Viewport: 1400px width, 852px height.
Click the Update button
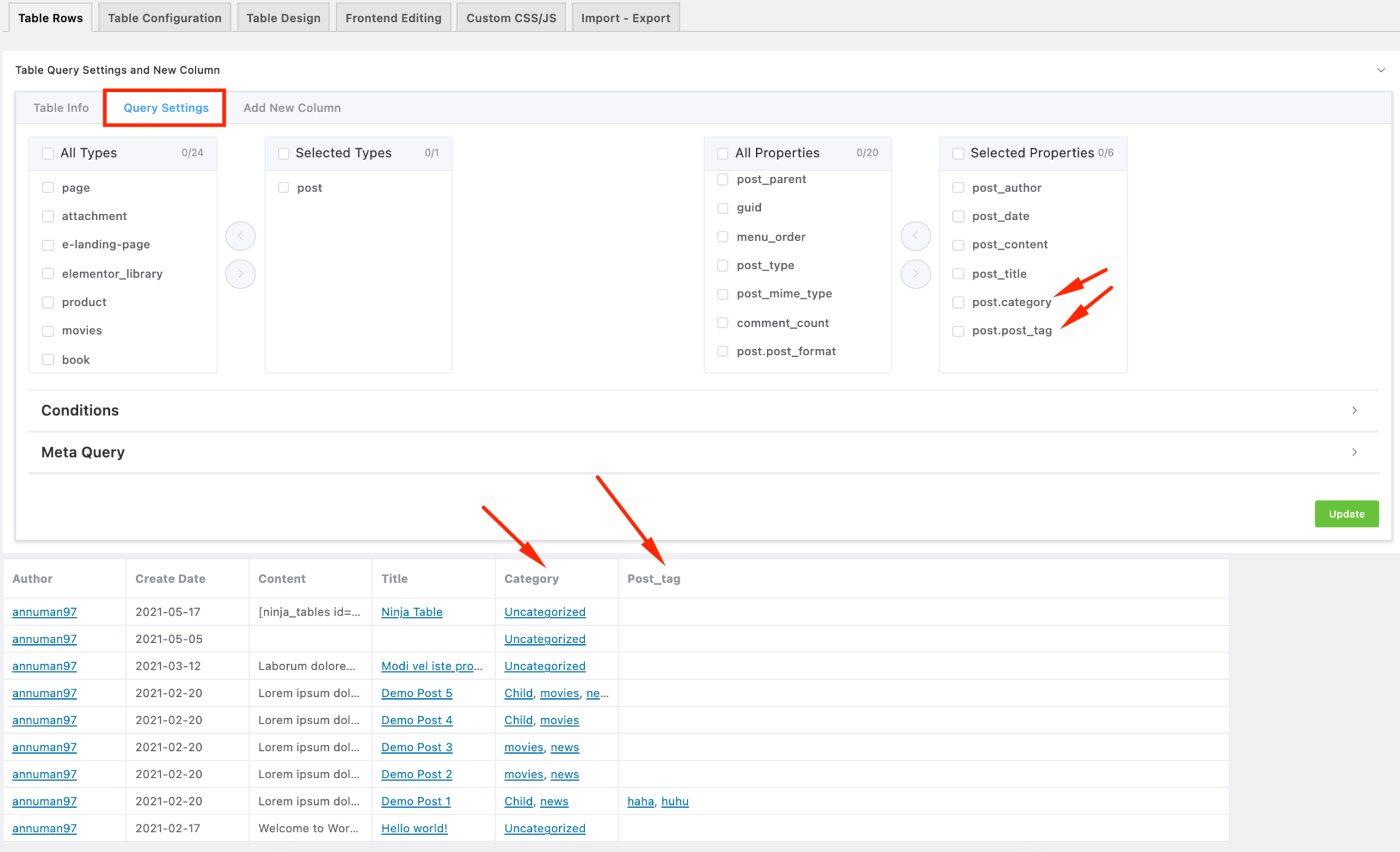pyautogui.click(x=1346, y=514)
